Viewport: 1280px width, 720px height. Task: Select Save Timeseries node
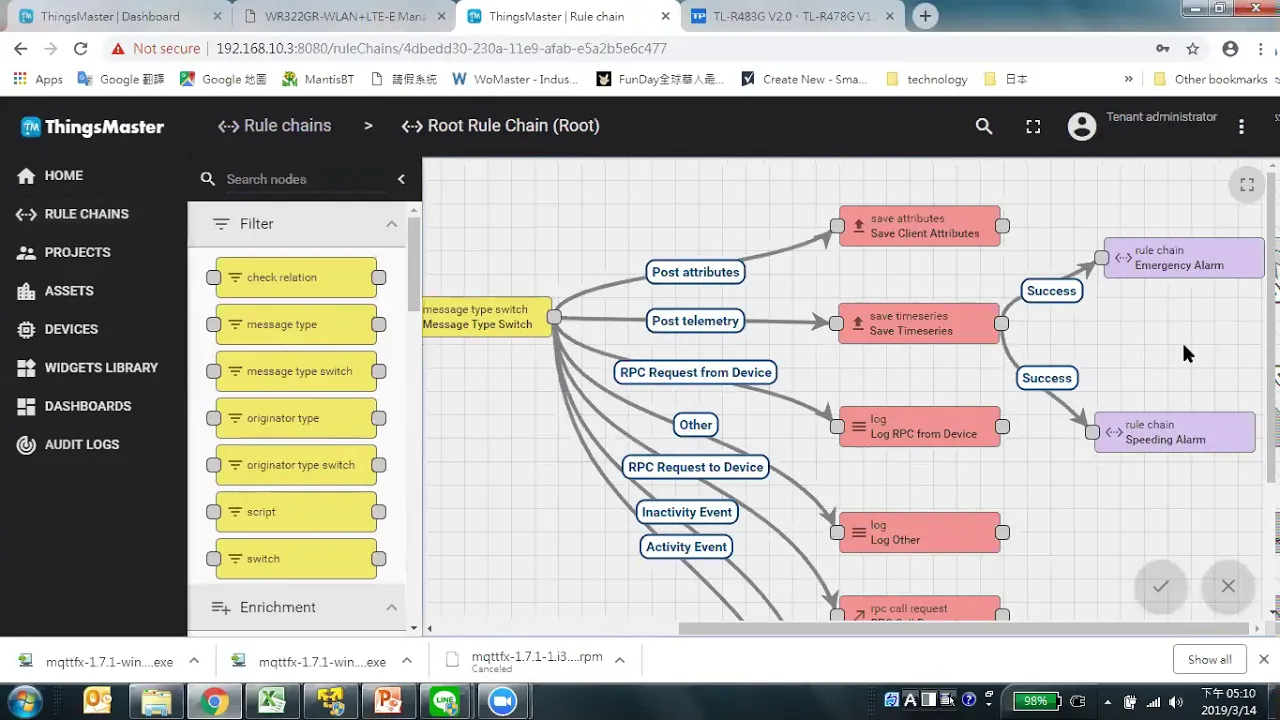point(920,323)
